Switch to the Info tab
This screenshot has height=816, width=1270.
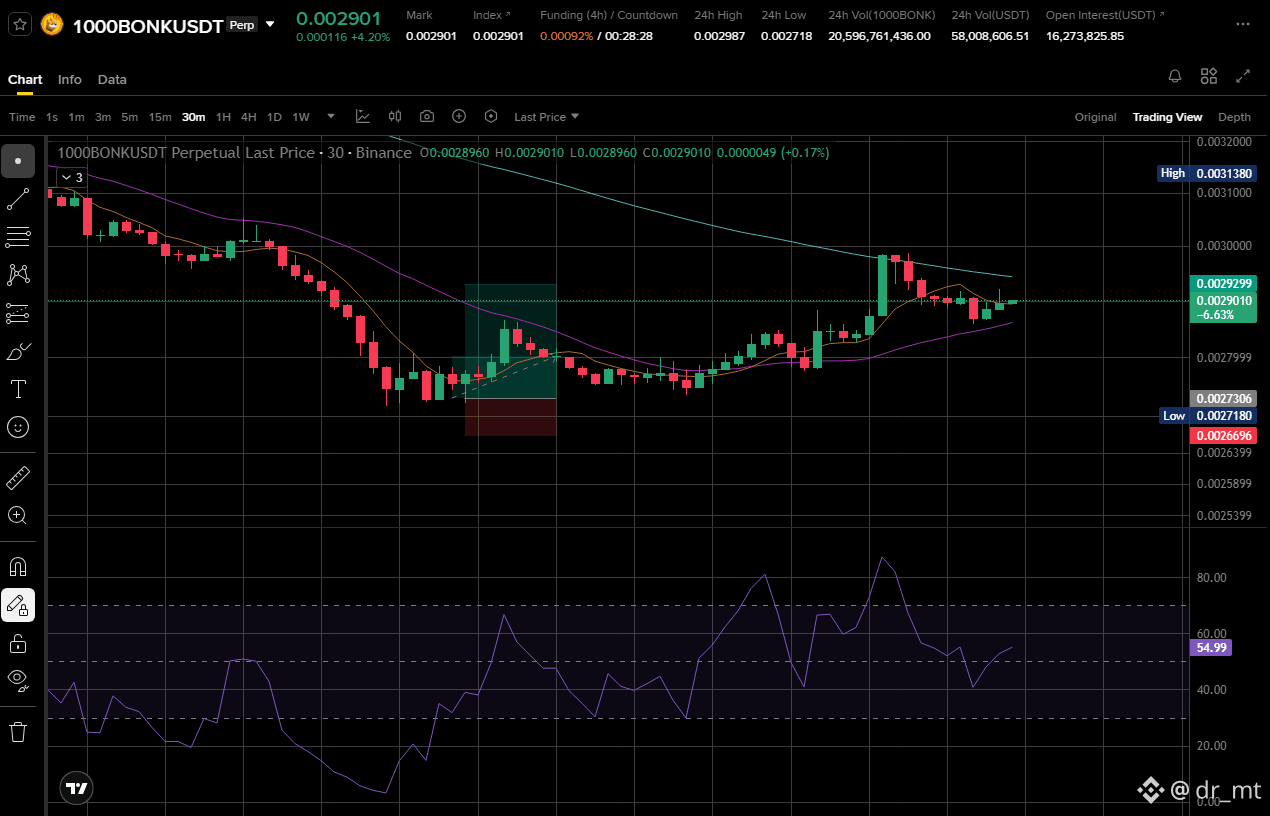[70, 79]
